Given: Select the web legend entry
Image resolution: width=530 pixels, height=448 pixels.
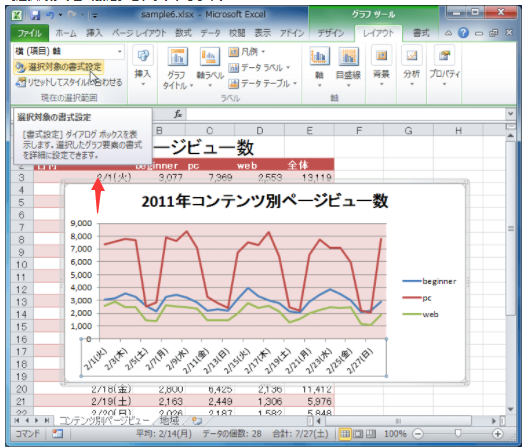Looking at the screenshot, I should click(x=421, y=314).
